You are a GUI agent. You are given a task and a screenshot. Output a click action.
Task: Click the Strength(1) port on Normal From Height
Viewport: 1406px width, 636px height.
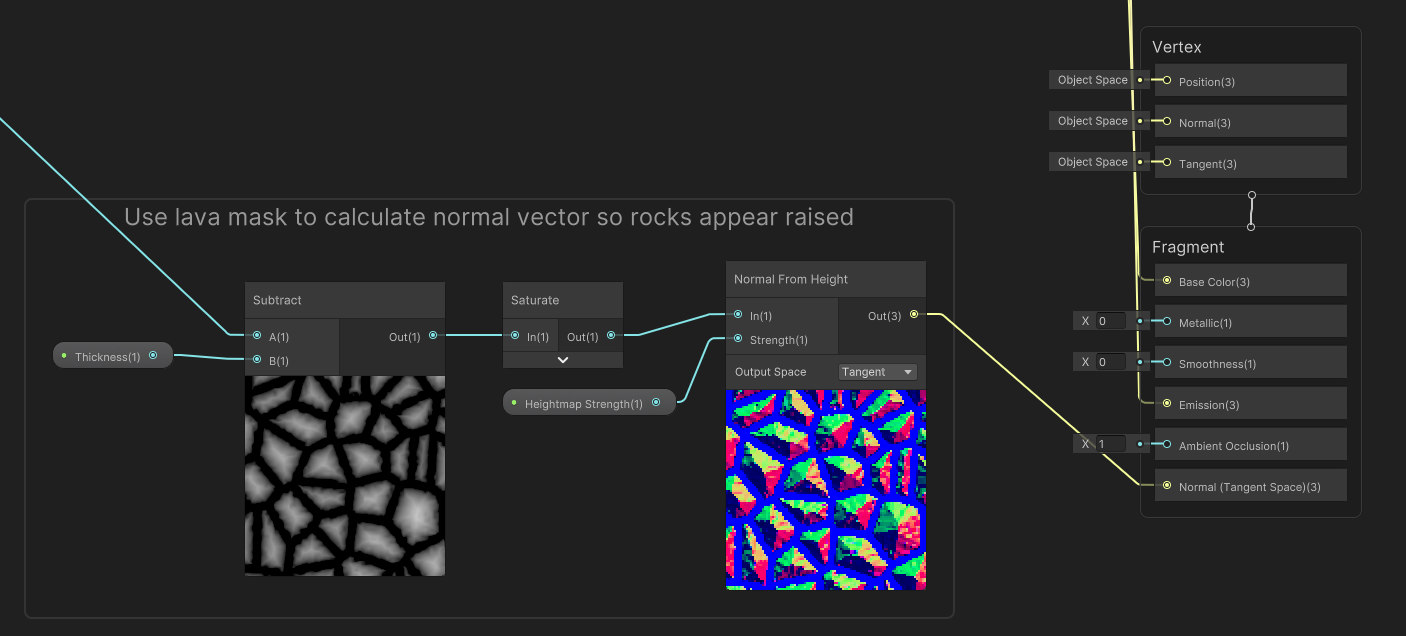pos(737,340)
